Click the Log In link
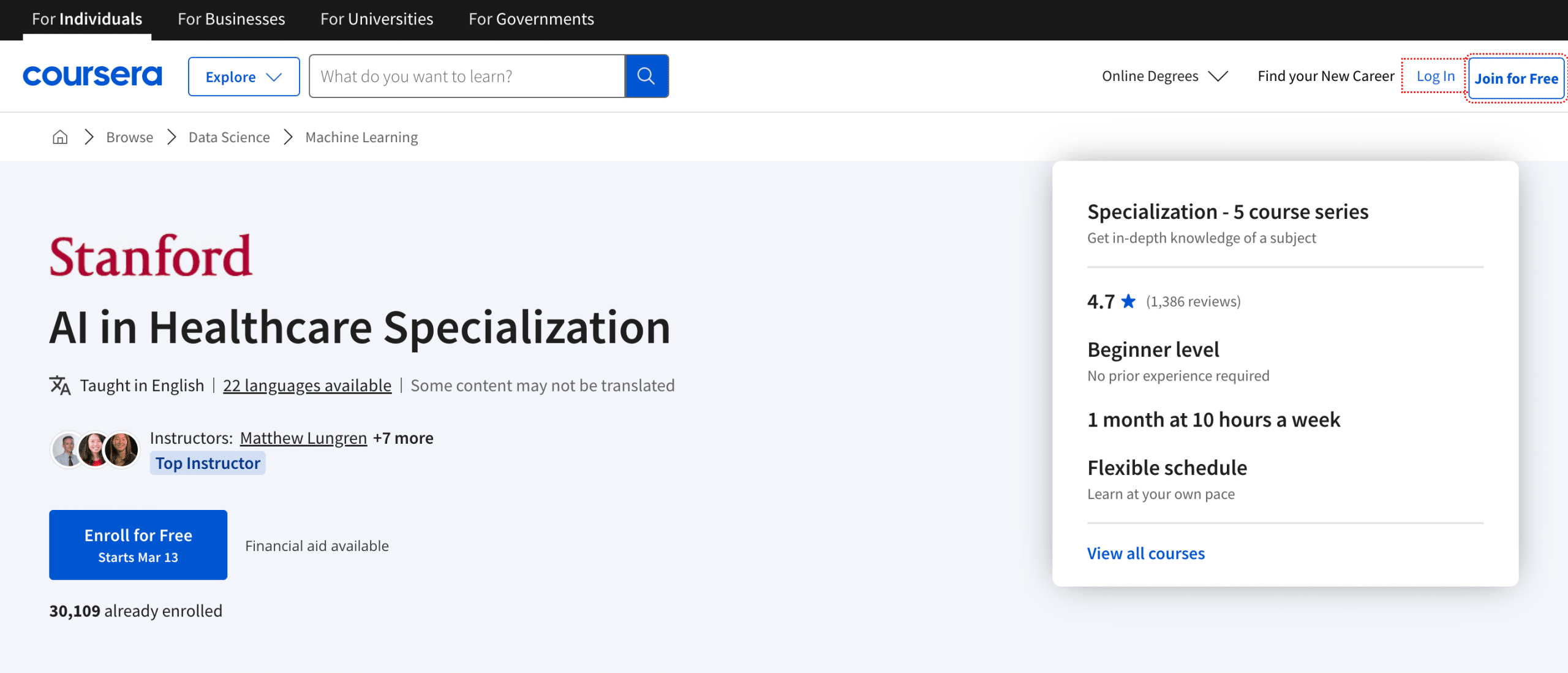The height and width of the screenshot is (673, 1568). [x=1435, y=76]
